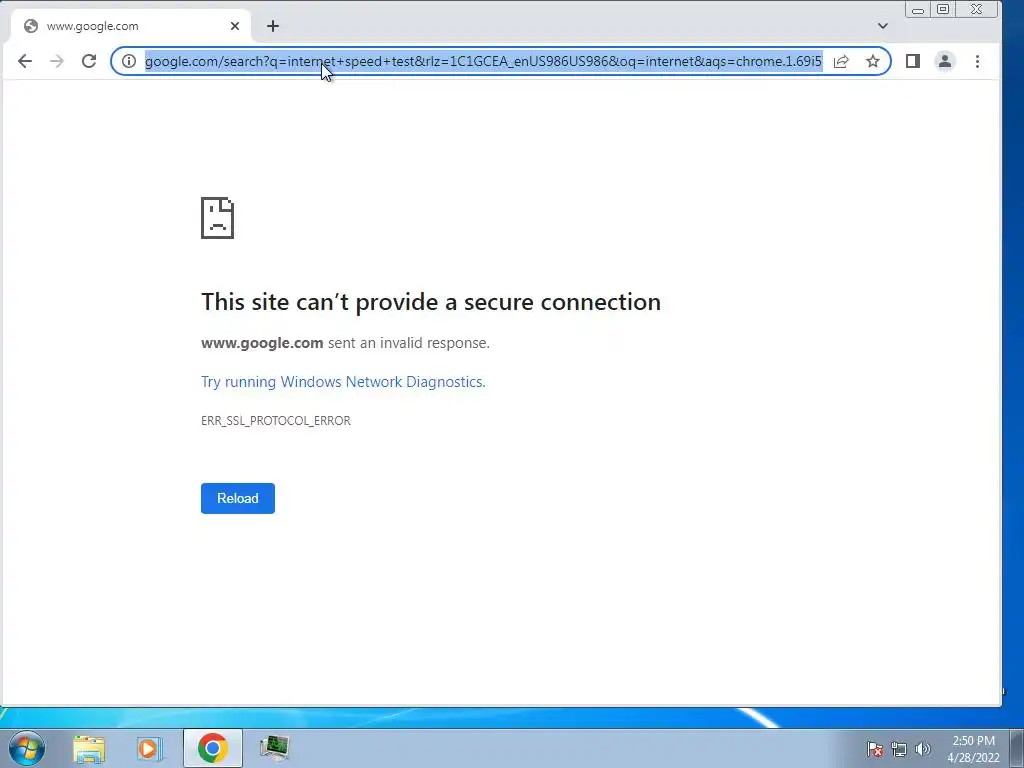View site information icon in address bar

[x=129, y=61]
